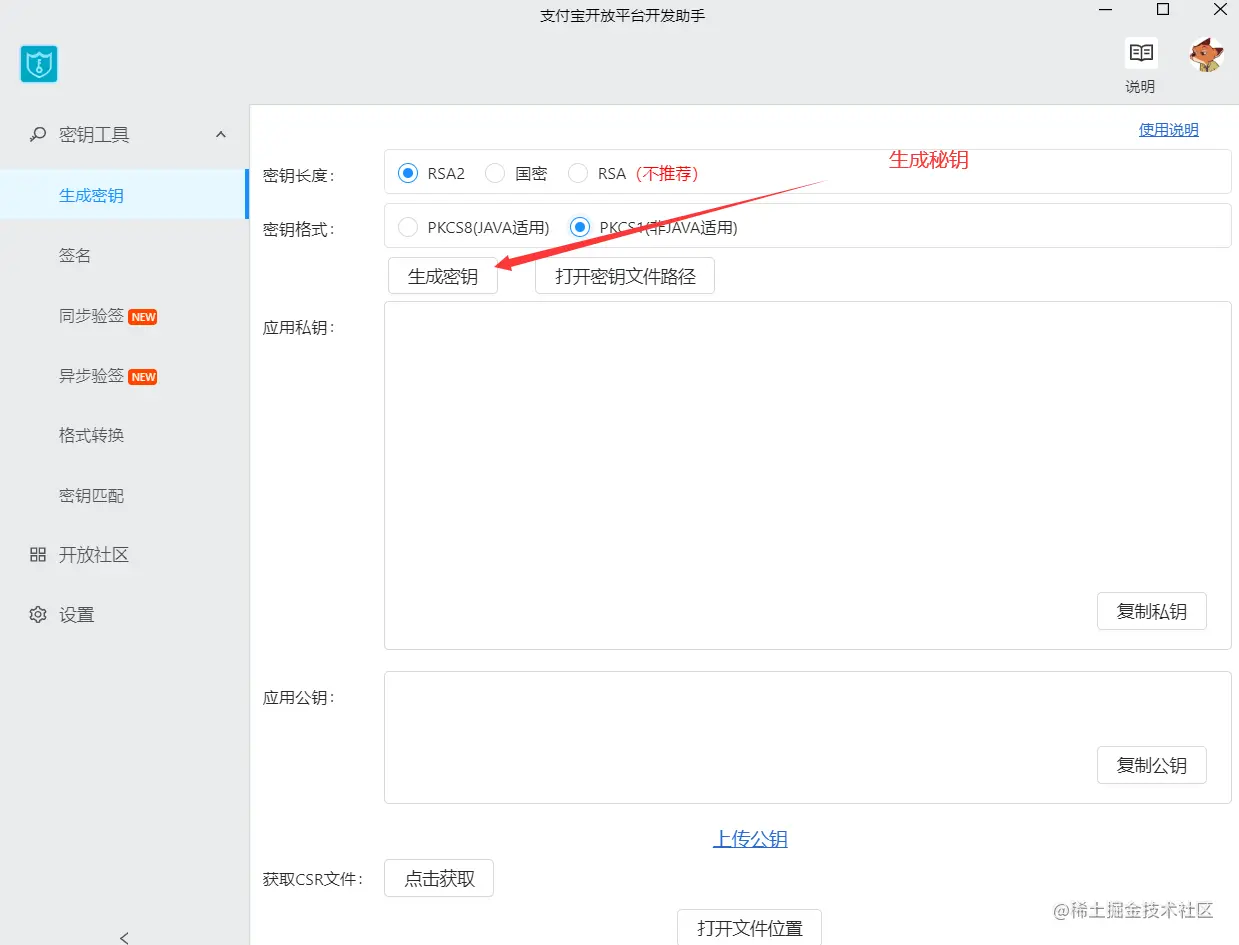Choose PKCS8(JAVA适用) key format
Screen dimensions: 1239x945
tap(408, 227)
